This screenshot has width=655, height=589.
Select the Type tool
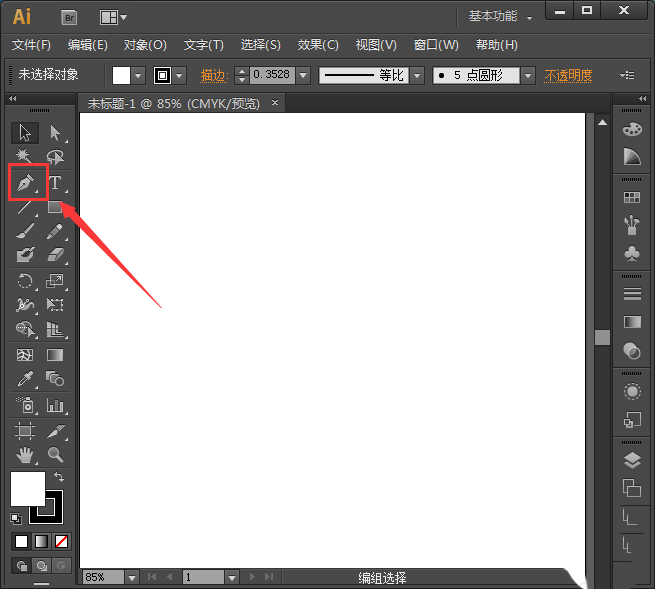55,182
